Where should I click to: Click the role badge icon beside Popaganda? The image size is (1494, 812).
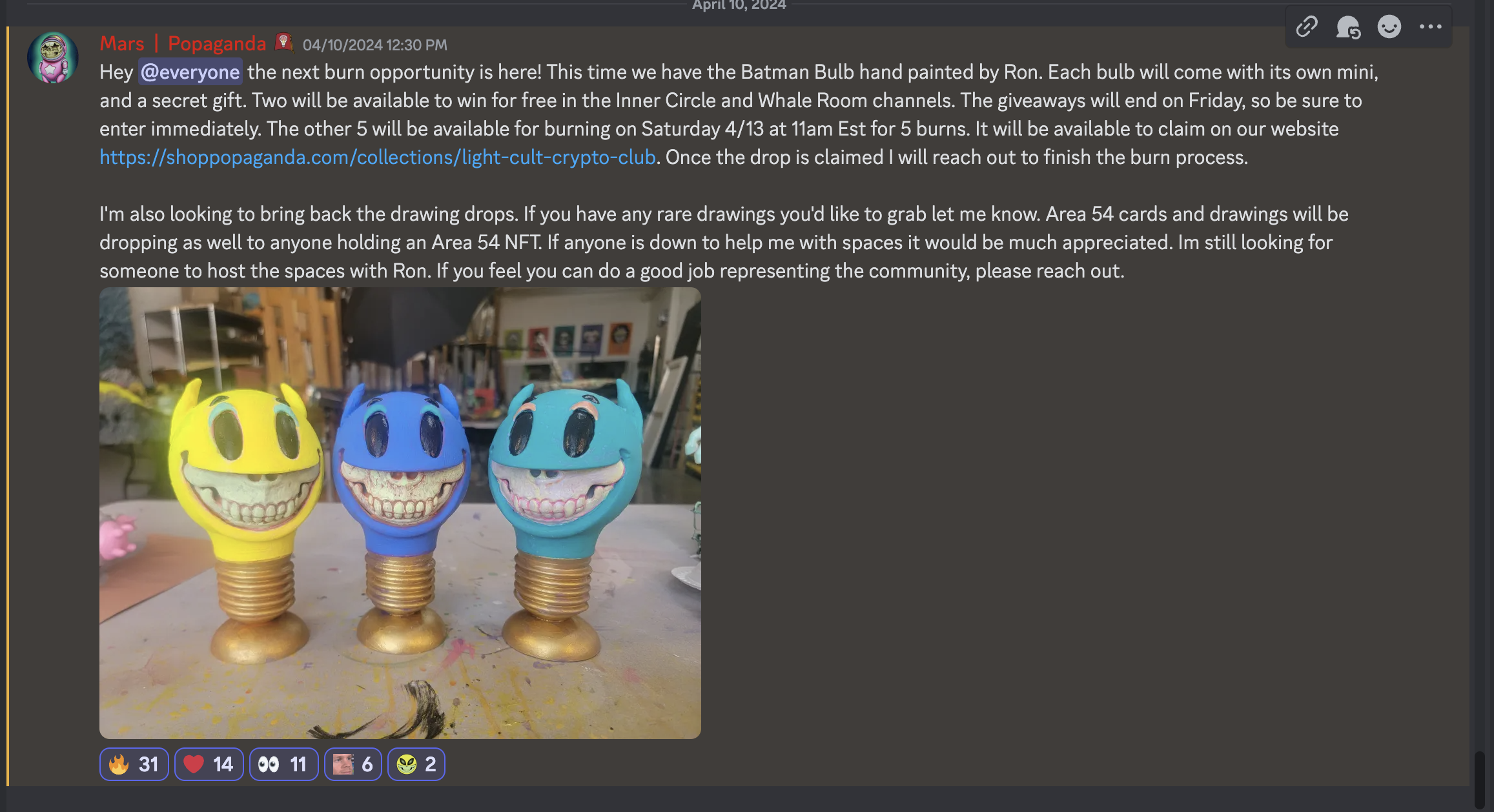284,43
